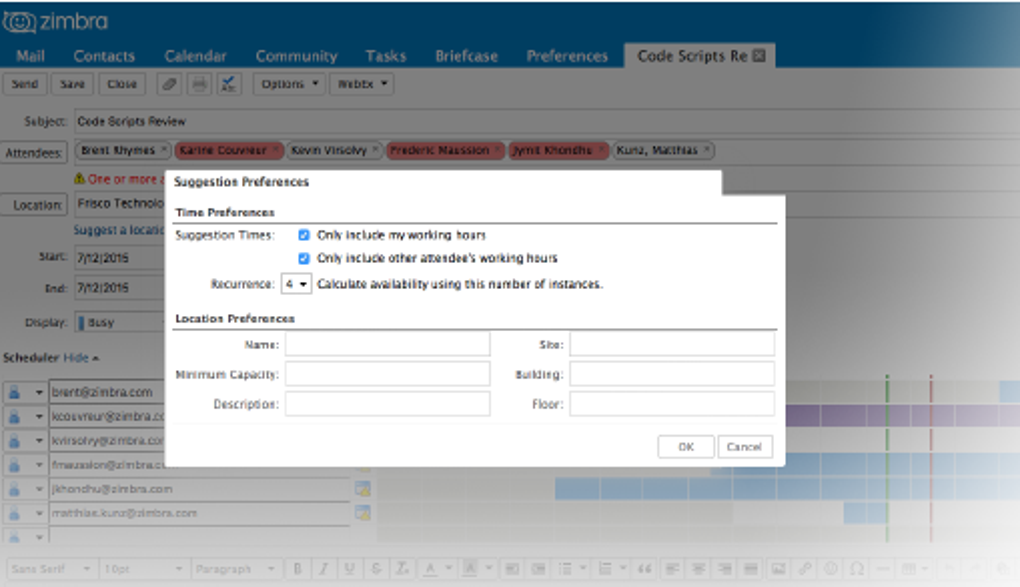The width and height of the screenshot is (1020, 587).
Task: Expand role dropdown arrow for brent@zimbra.com
Action: [38, 392]
